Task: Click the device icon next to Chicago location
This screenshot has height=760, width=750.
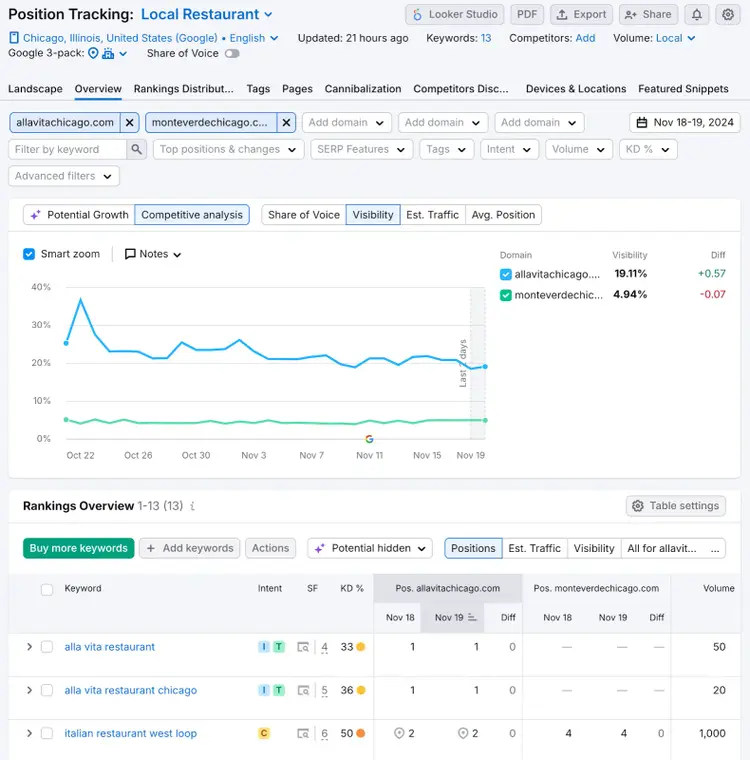Action: tap(14, 38)
